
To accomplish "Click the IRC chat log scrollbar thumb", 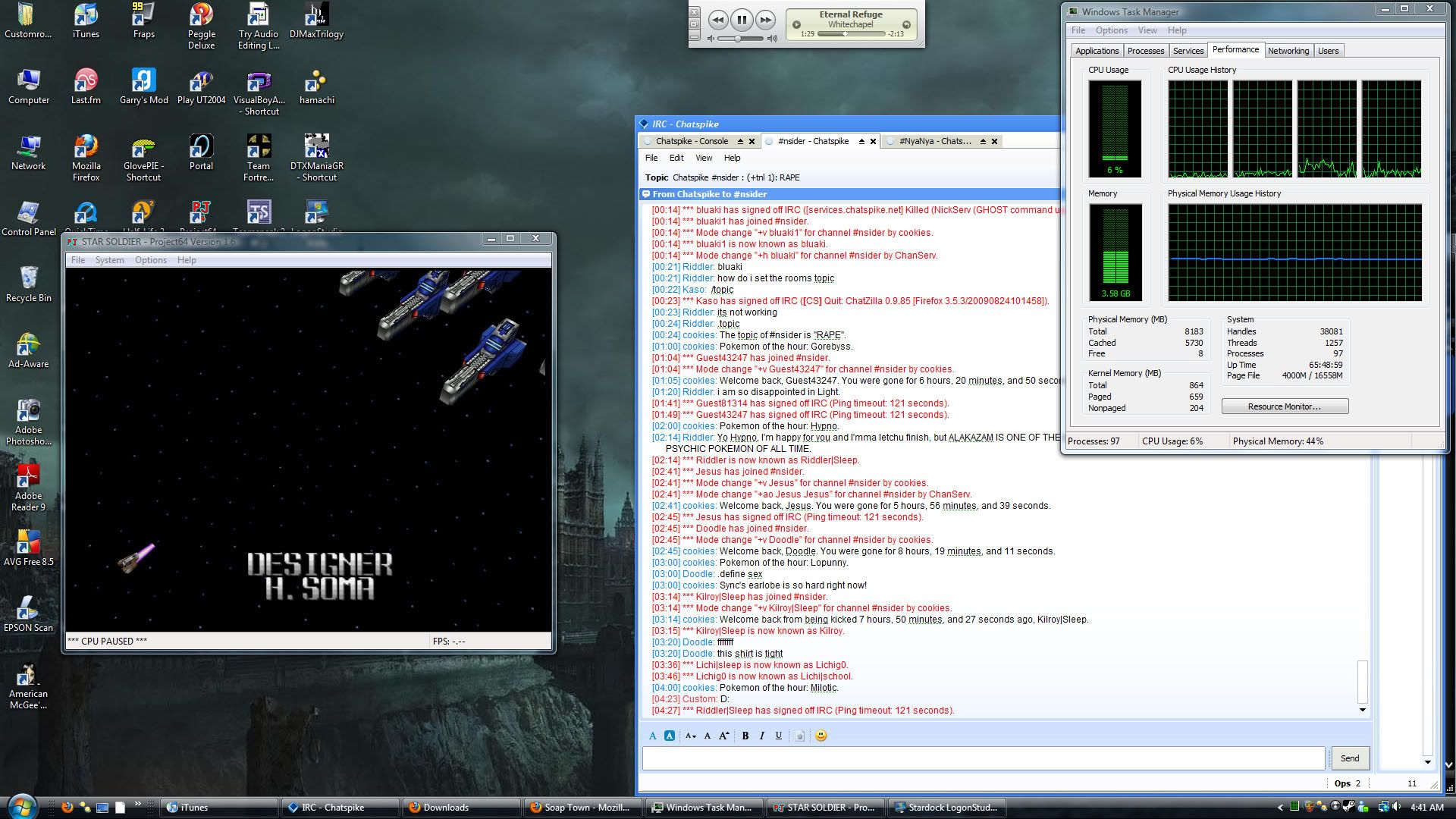I will 1362,682.
